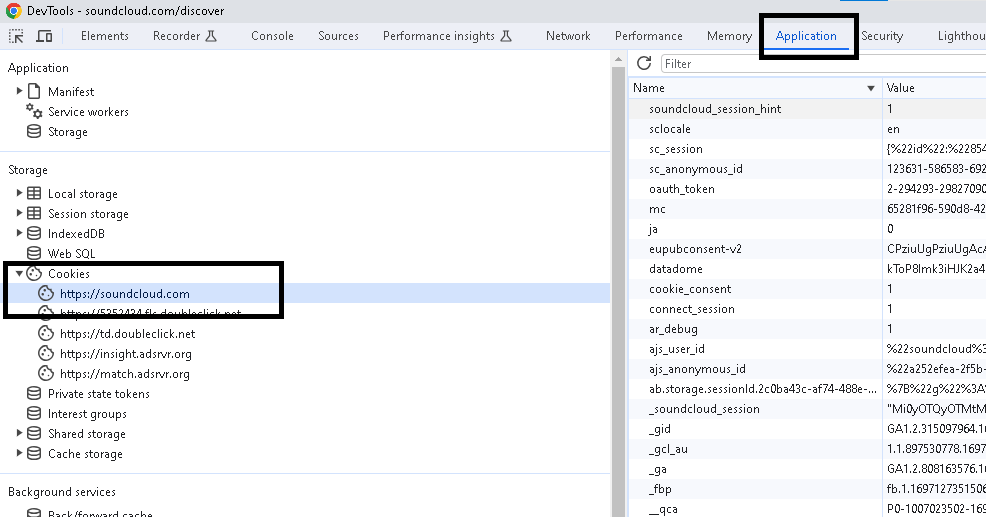Screen dimensions: 1006x517
Task: Select the connect_session cookie row
Action: 807,309
